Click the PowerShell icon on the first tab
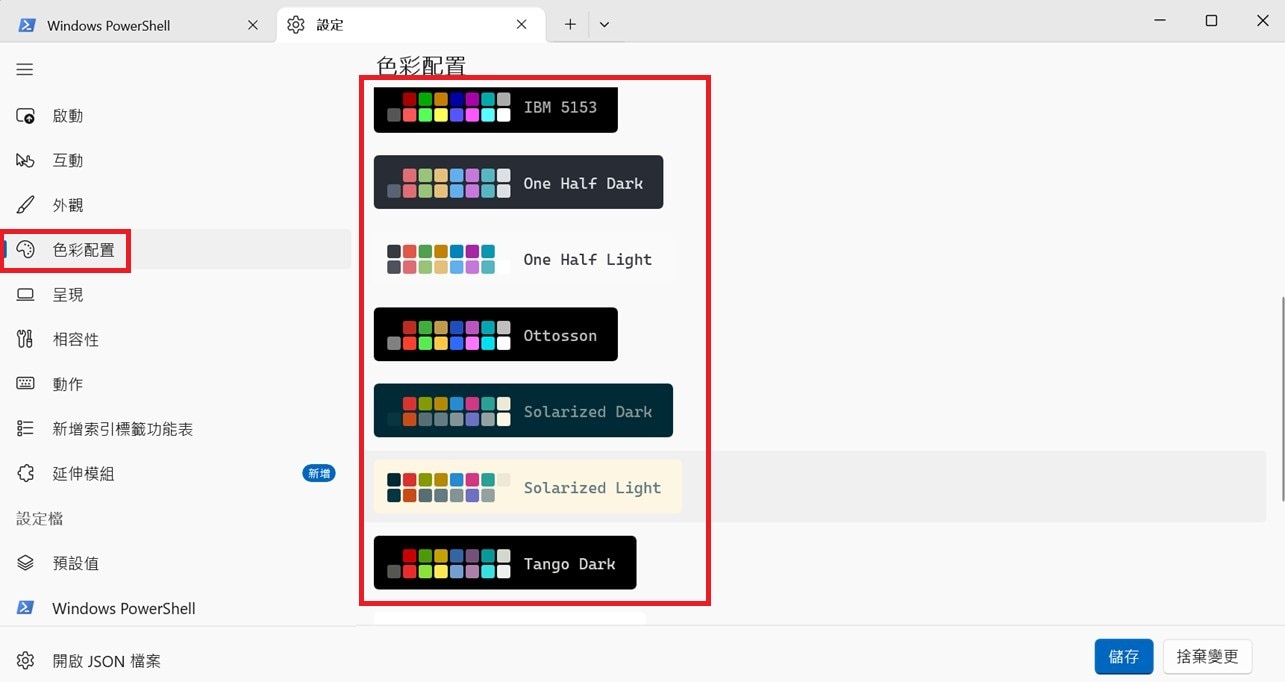Viewport: 1285px width, 682px height. pyautogui.click(x=28, y=25)
